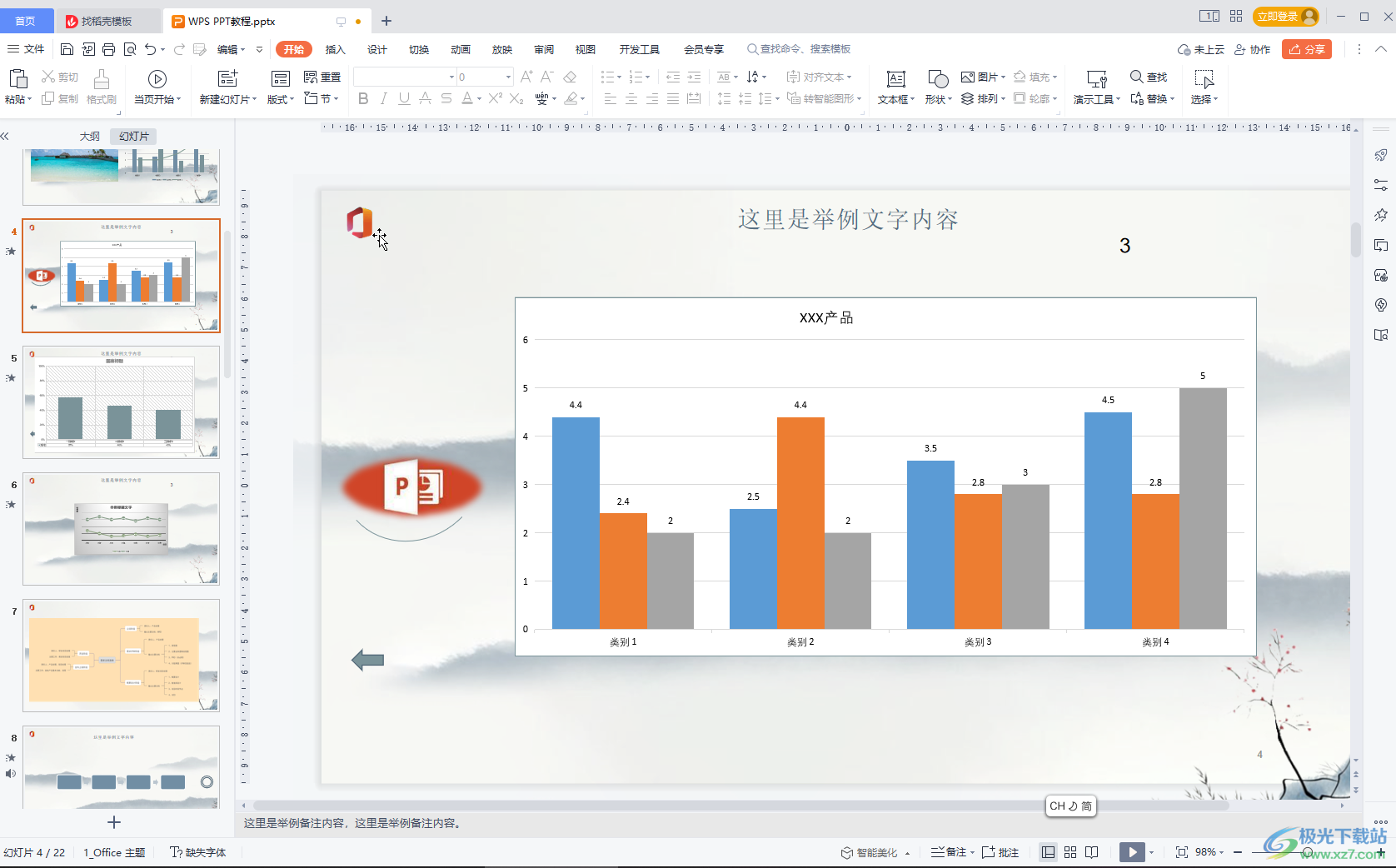Click the Reset (重置) slide button
Image resolution: width=1396 pixels, height=868 pixels.
click(x=322, y=77)
